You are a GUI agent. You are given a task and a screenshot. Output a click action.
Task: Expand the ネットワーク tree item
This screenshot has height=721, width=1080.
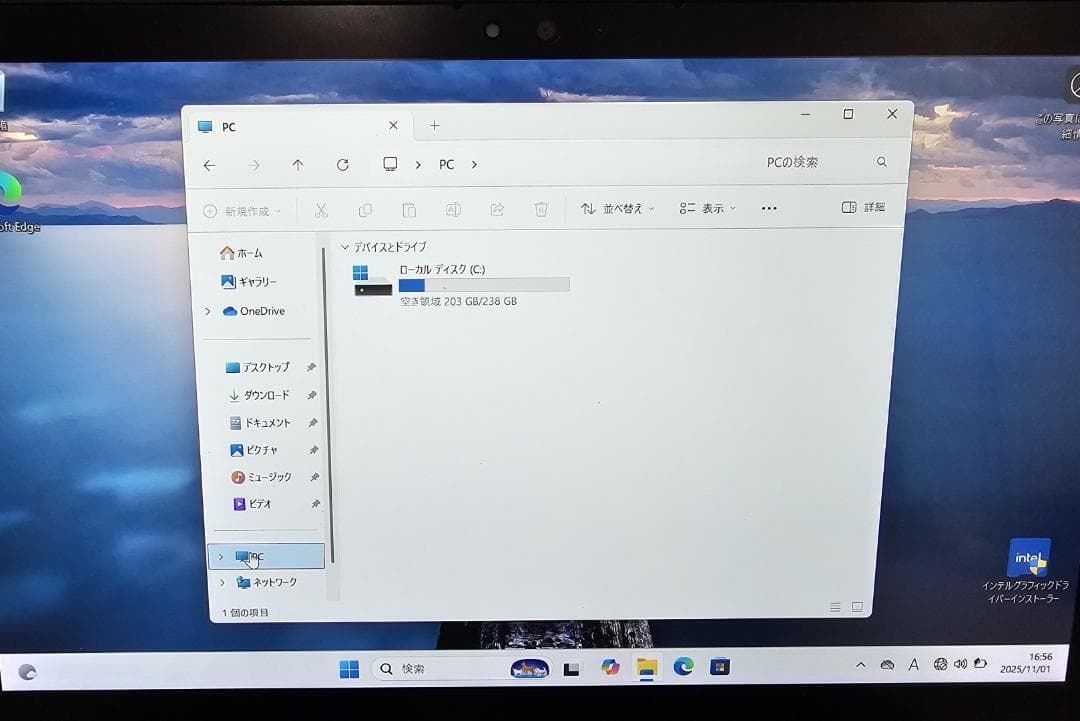[x=221, y=582]
